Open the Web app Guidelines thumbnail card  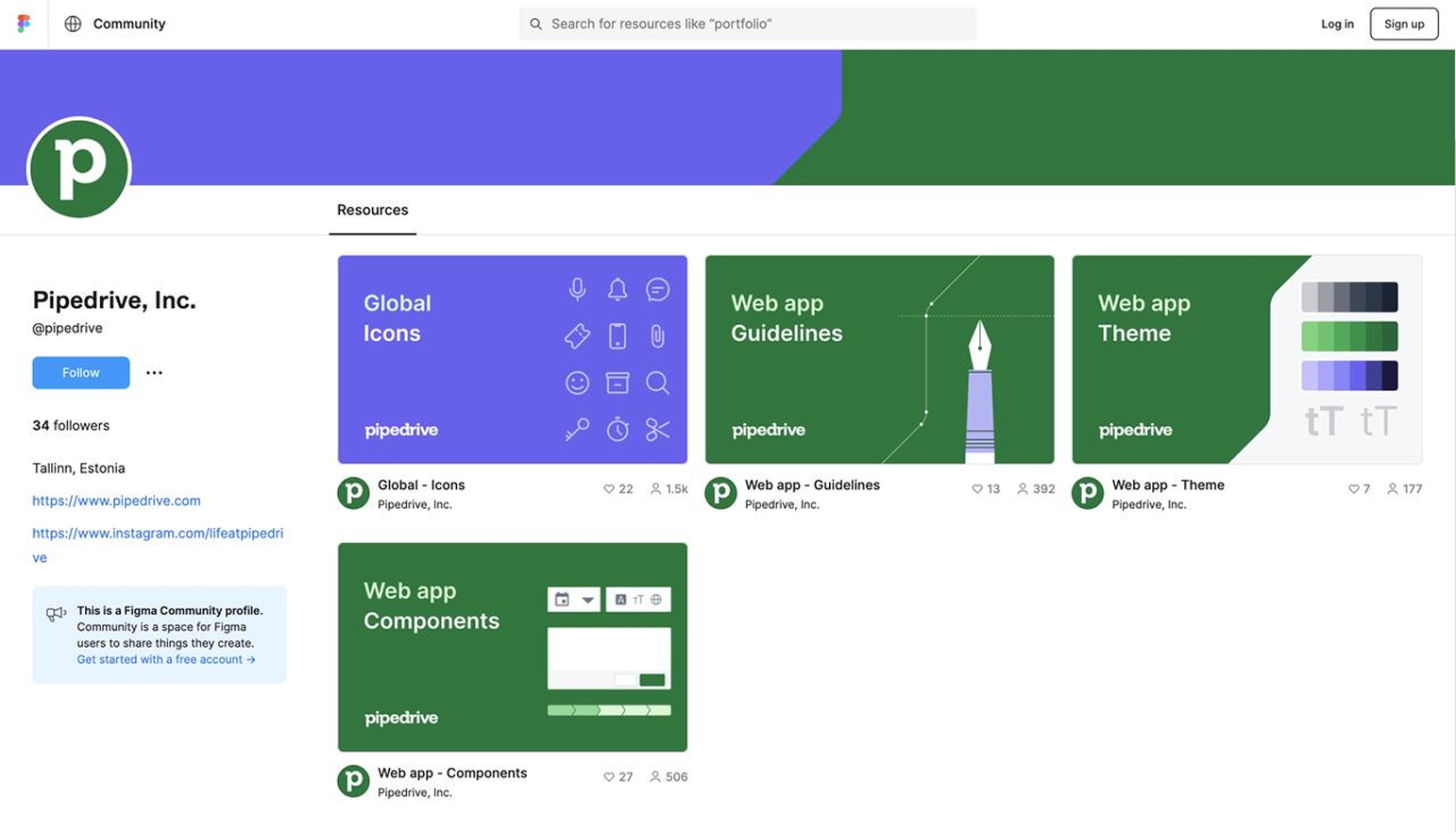tap(880, 360)
